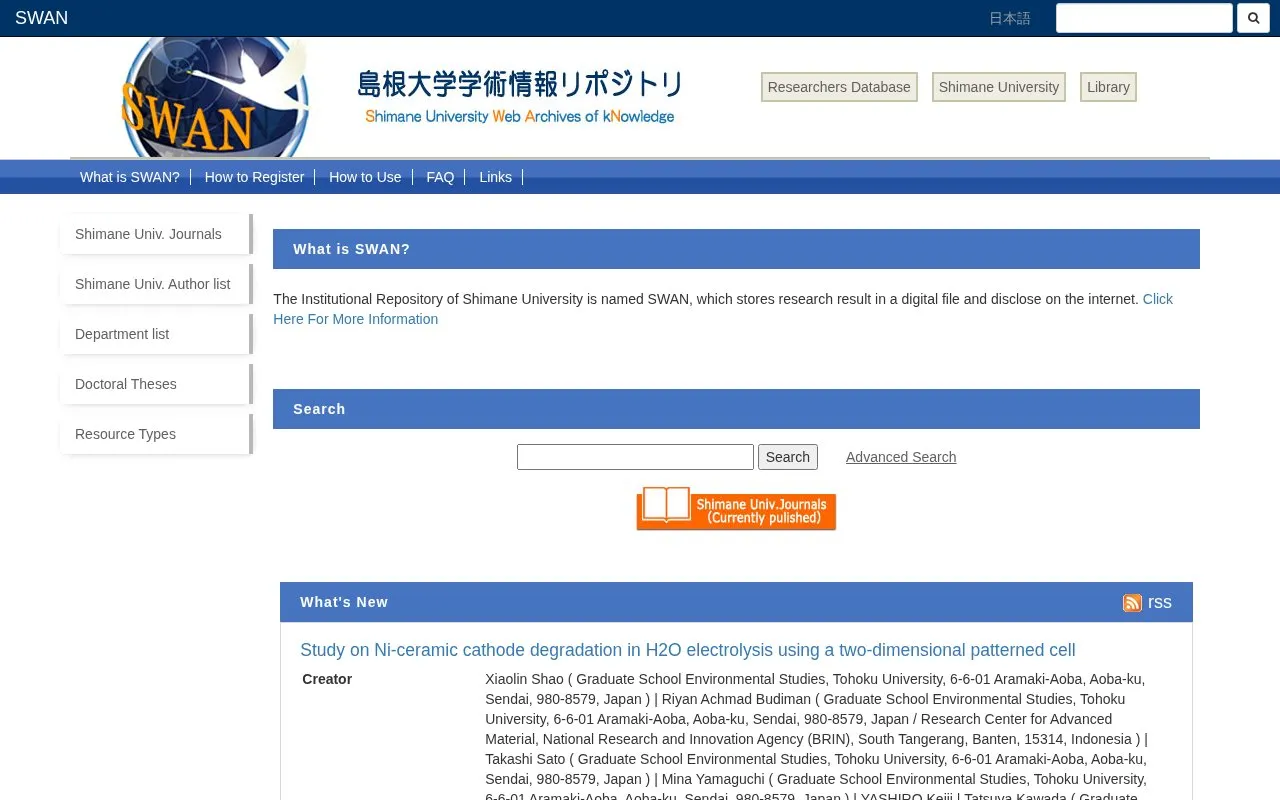Follow the Click Here For More Information link
This screenshot has height=800, width=1280.
tap(723, 309)
